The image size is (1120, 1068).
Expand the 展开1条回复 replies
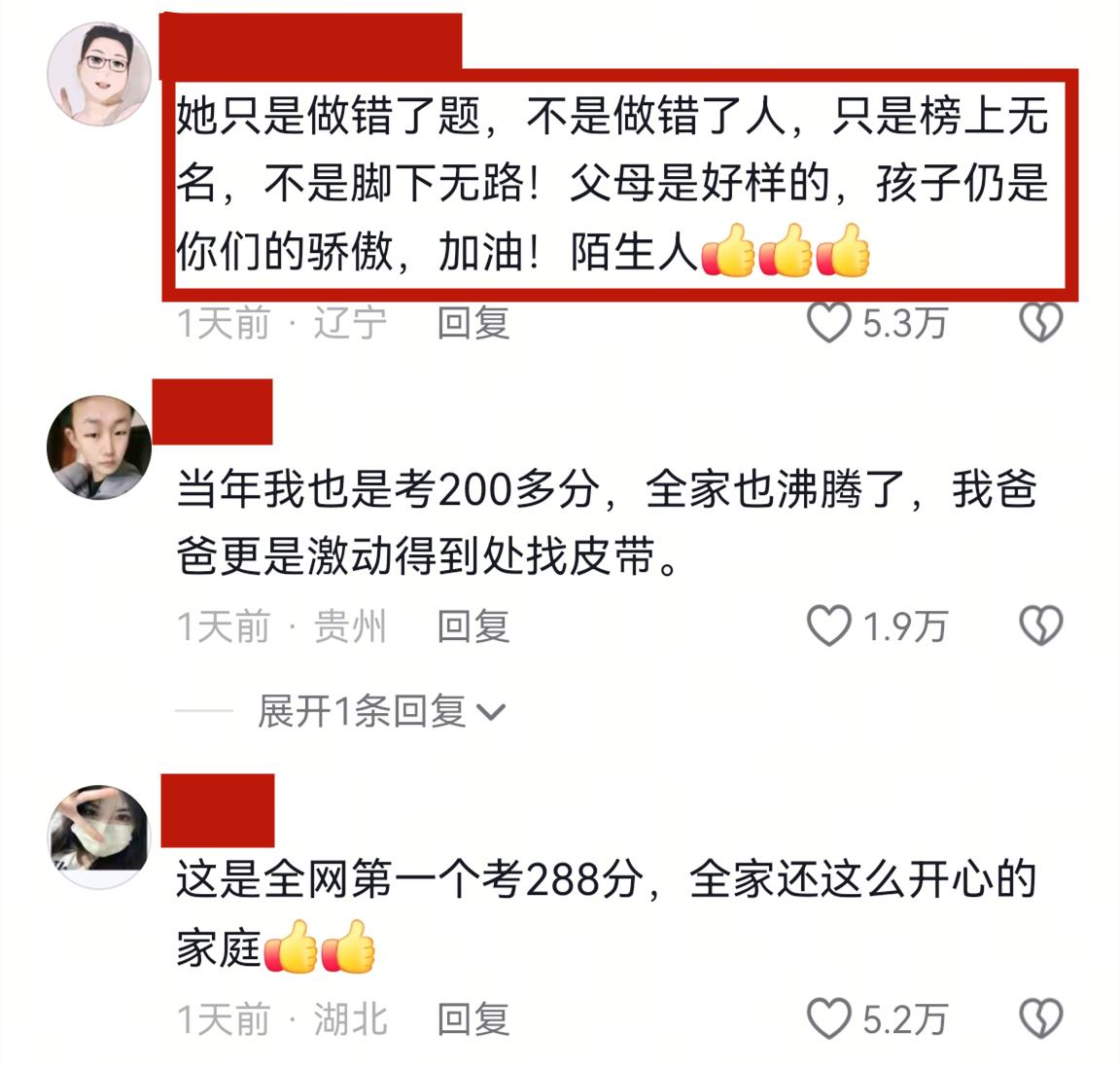click(x=381, y=711)
